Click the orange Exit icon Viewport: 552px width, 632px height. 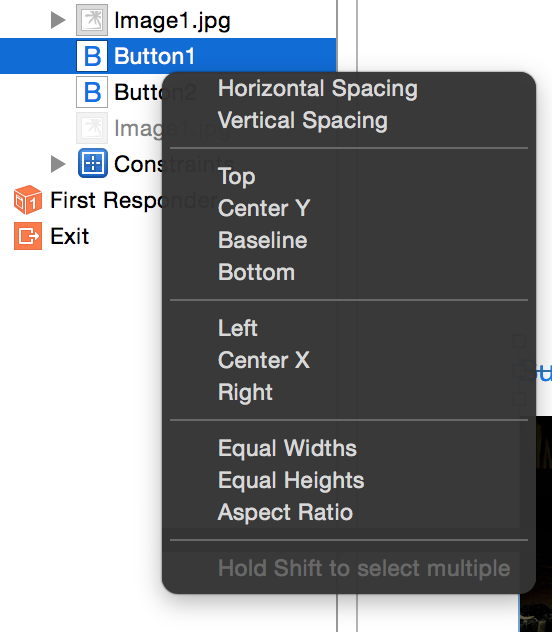click(28, 236)
